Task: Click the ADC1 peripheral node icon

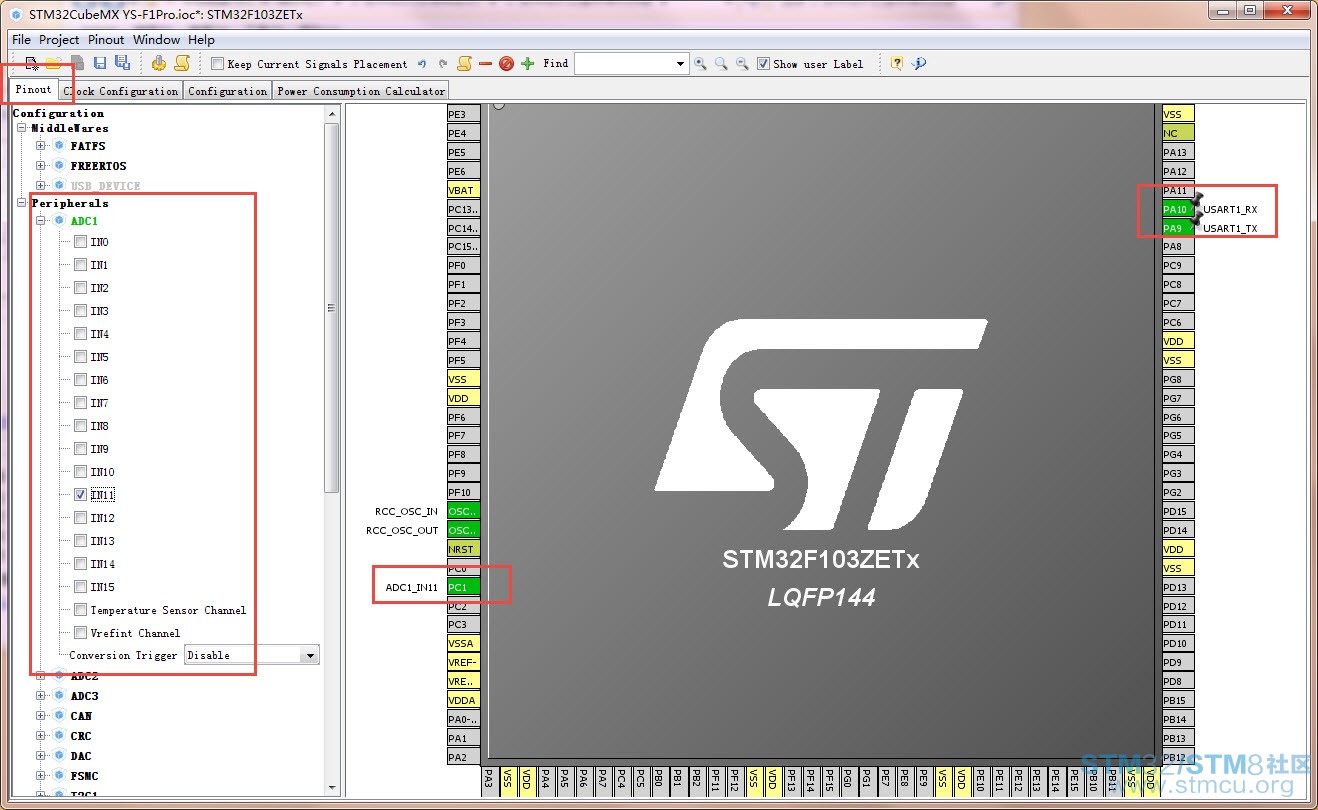Action: (59, 221)
